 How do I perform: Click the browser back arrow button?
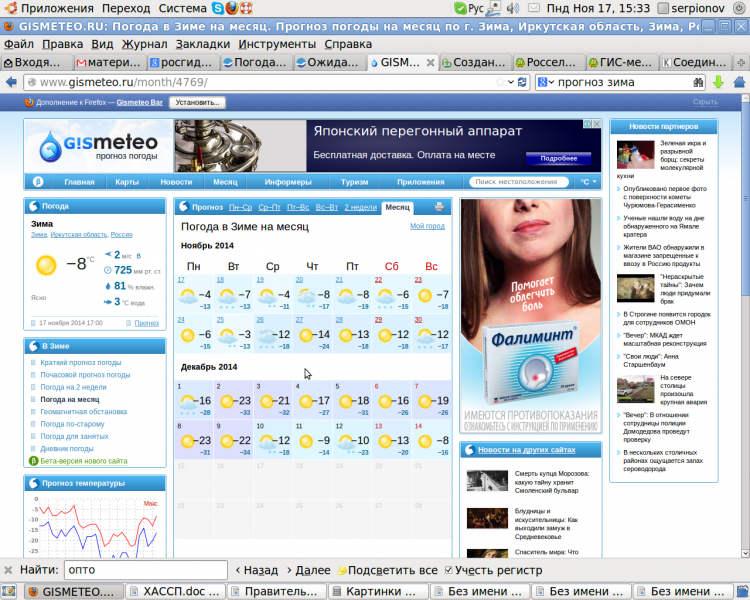click(11, 82)
